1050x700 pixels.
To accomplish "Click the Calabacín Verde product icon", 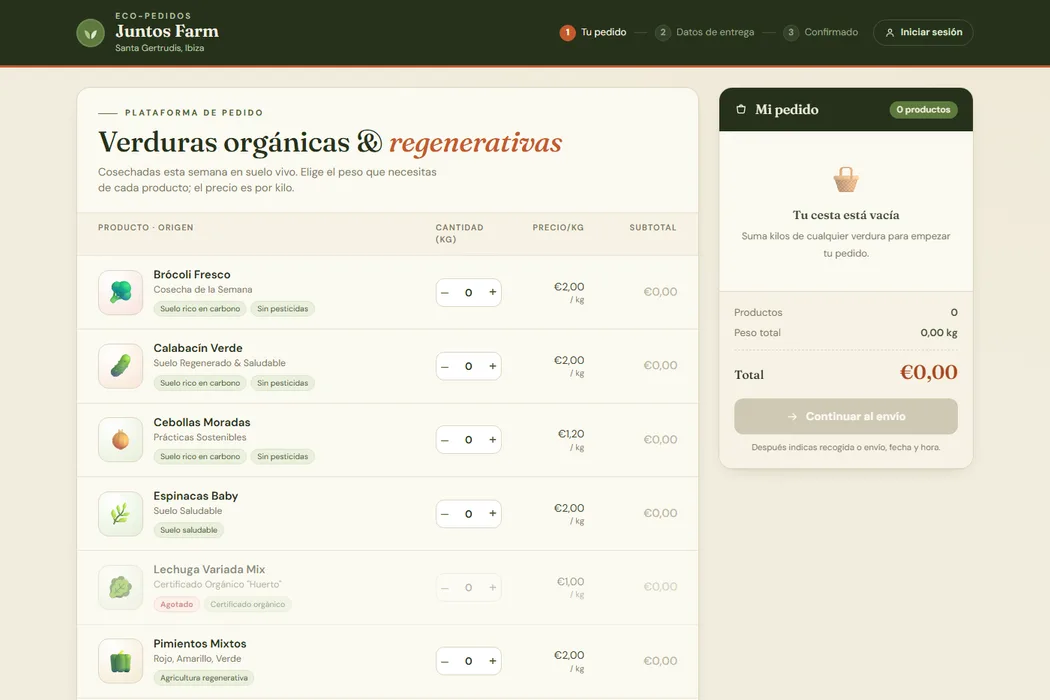I will [121, 366].
